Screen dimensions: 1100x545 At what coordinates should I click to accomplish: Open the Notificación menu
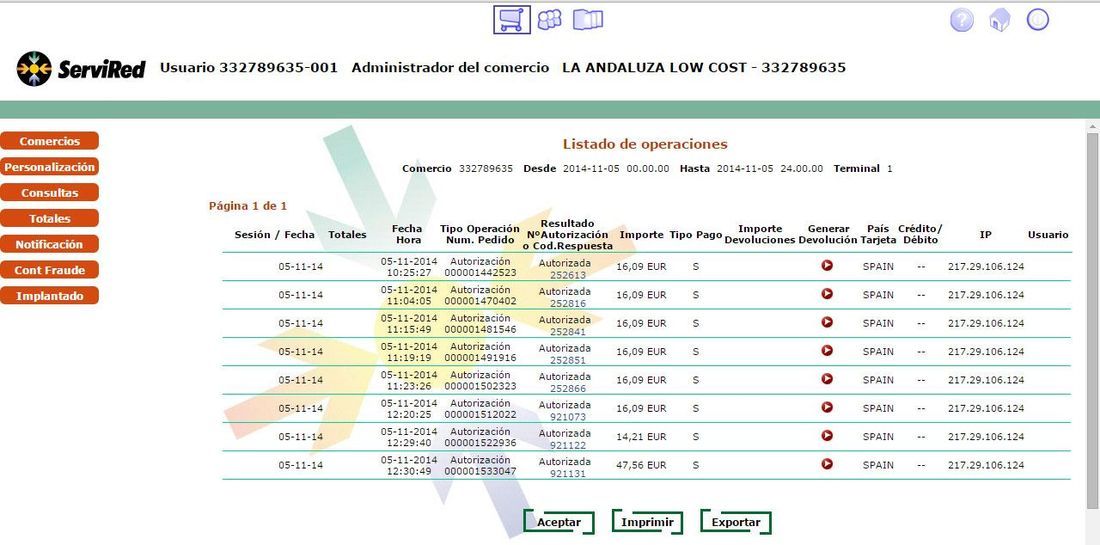(49, 244)
